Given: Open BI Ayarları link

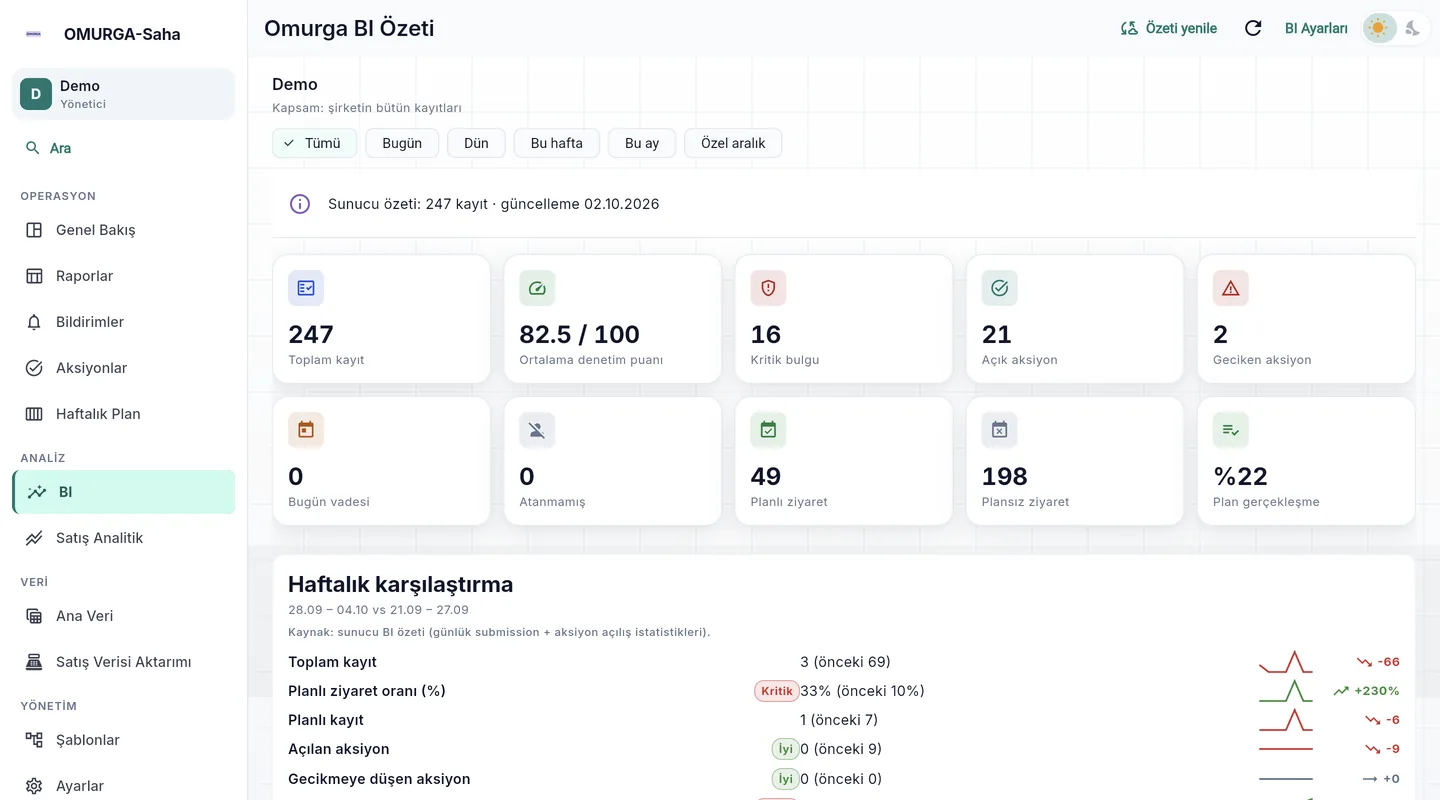Looking at the screenshot, I should (1316, 28).
